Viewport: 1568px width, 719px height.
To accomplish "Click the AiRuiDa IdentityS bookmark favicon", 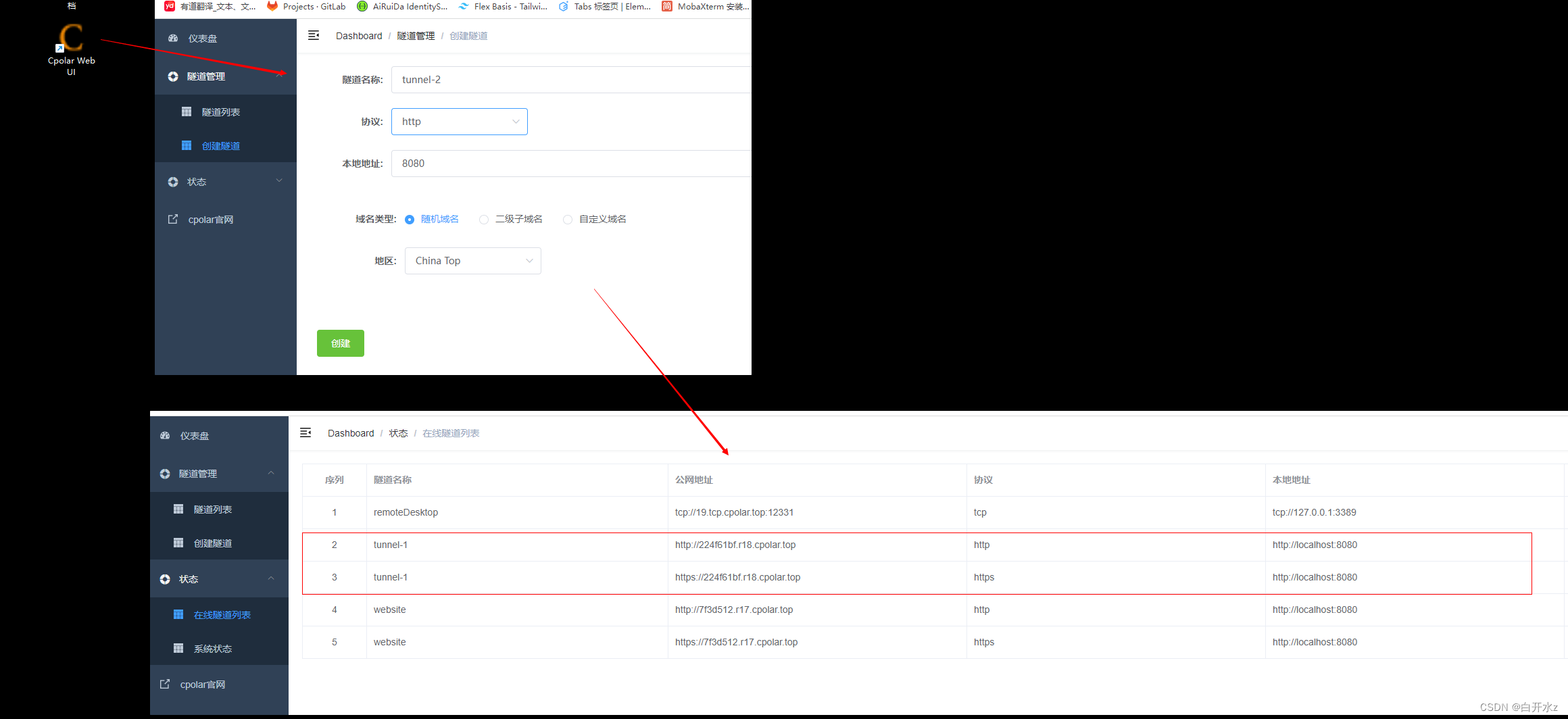I will 362,6.
